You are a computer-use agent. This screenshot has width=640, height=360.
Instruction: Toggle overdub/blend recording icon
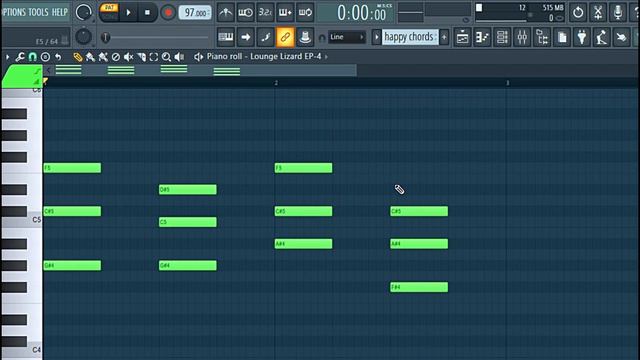(285, 13)
